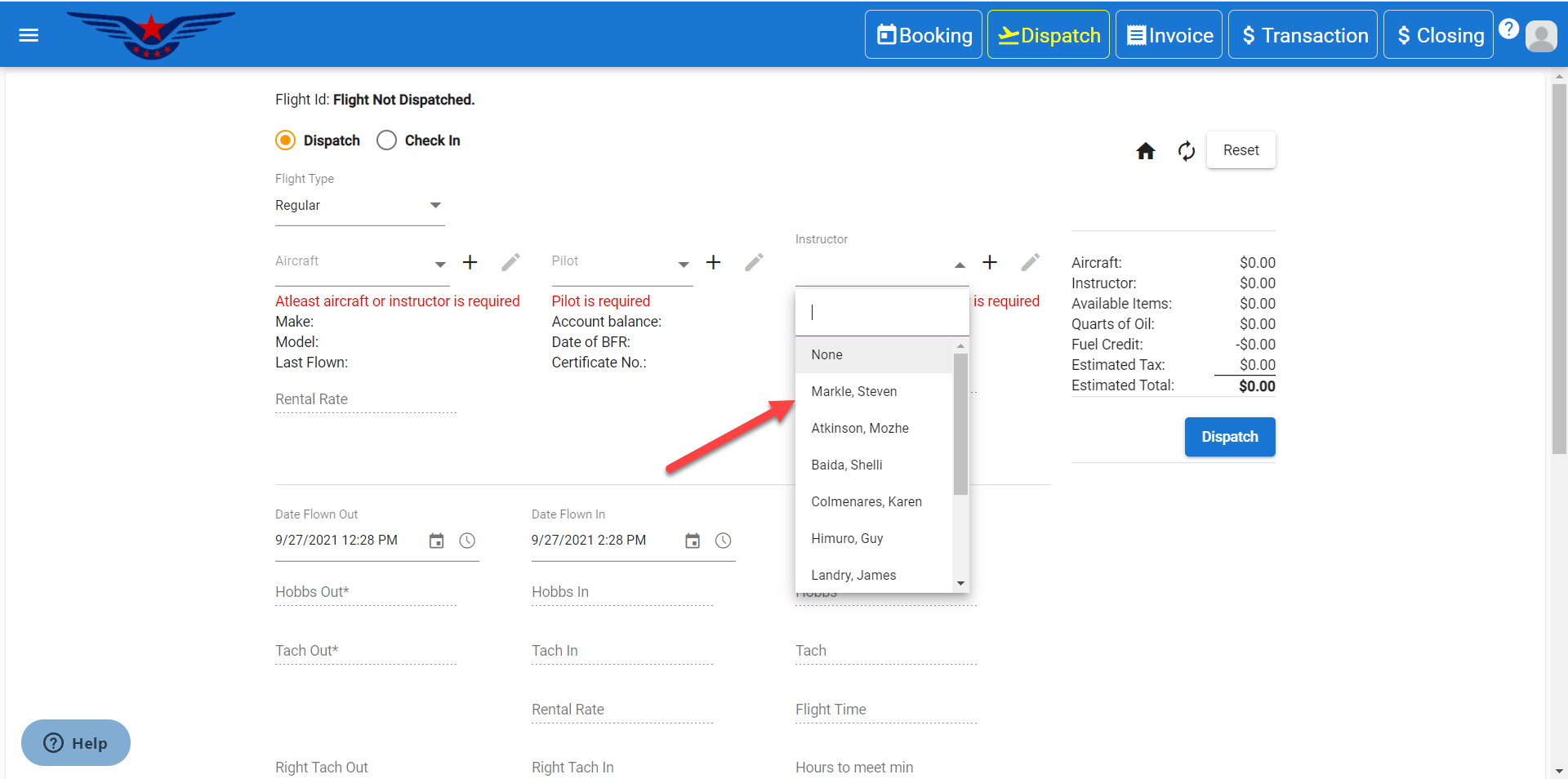1568x779 pixels.
Task: Edit aircraft using pencil icon
Action: tap(510, 262)
